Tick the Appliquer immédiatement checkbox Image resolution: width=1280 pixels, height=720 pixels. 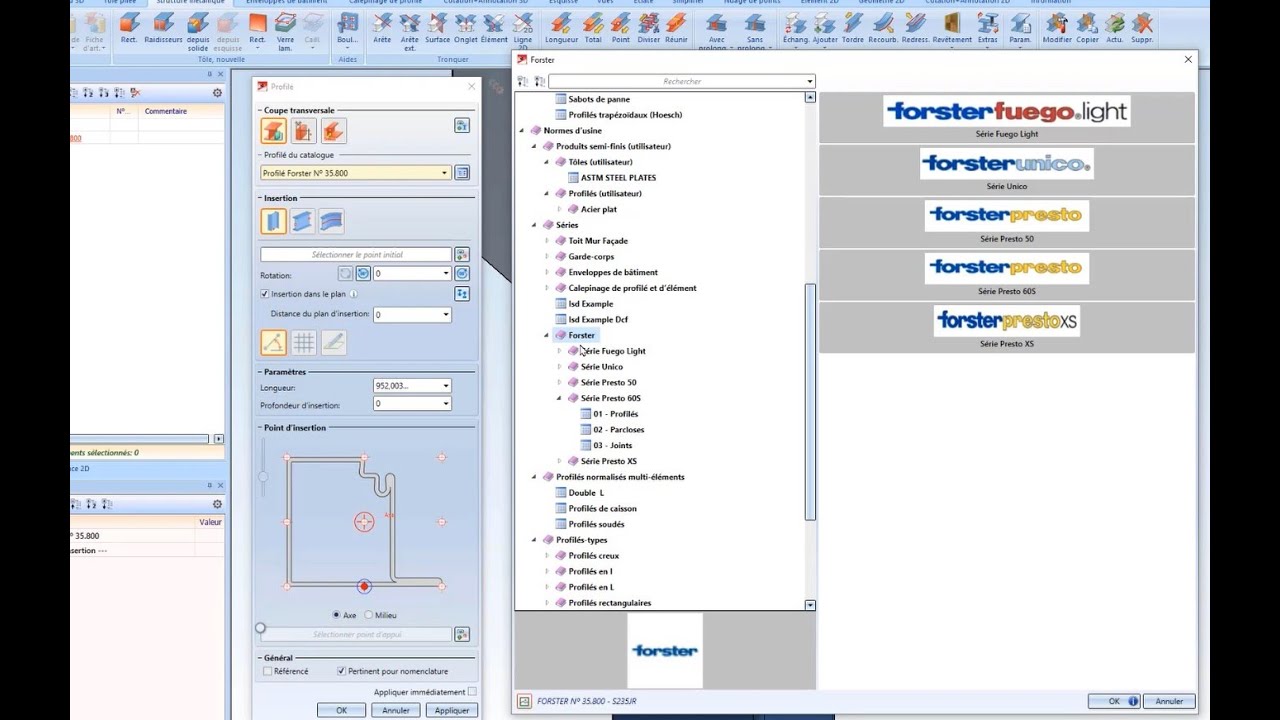click(x=472, y=692)
